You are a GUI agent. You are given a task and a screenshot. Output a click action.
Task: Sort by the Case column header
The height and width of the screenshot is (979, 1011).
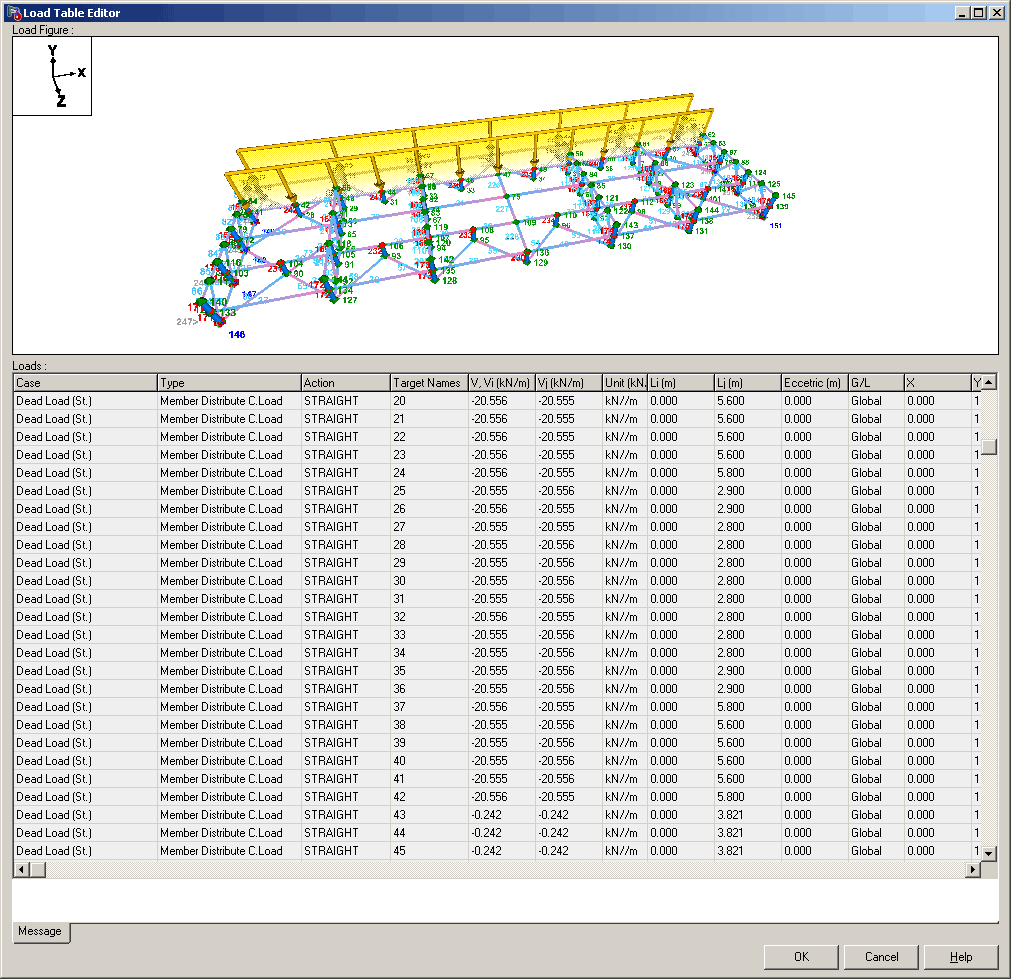[x=85, y=382]
